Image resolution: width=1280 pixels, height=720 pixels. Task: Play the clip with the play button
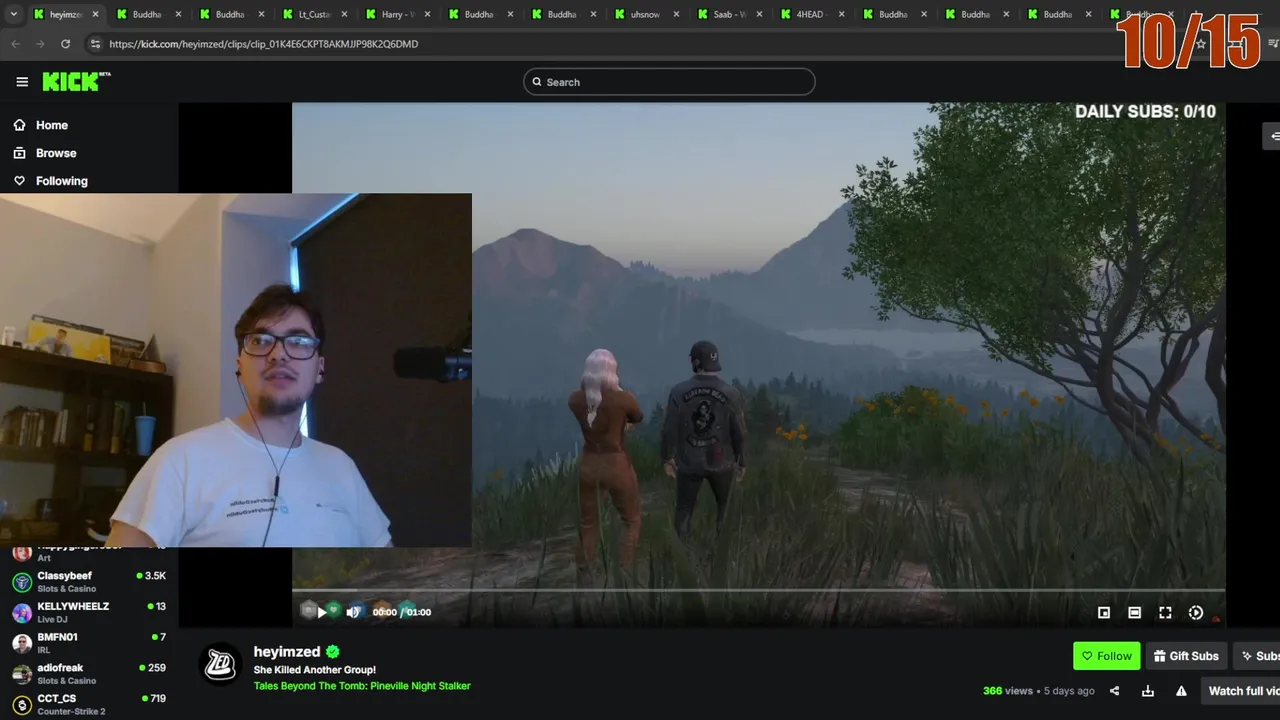(321, 612)
